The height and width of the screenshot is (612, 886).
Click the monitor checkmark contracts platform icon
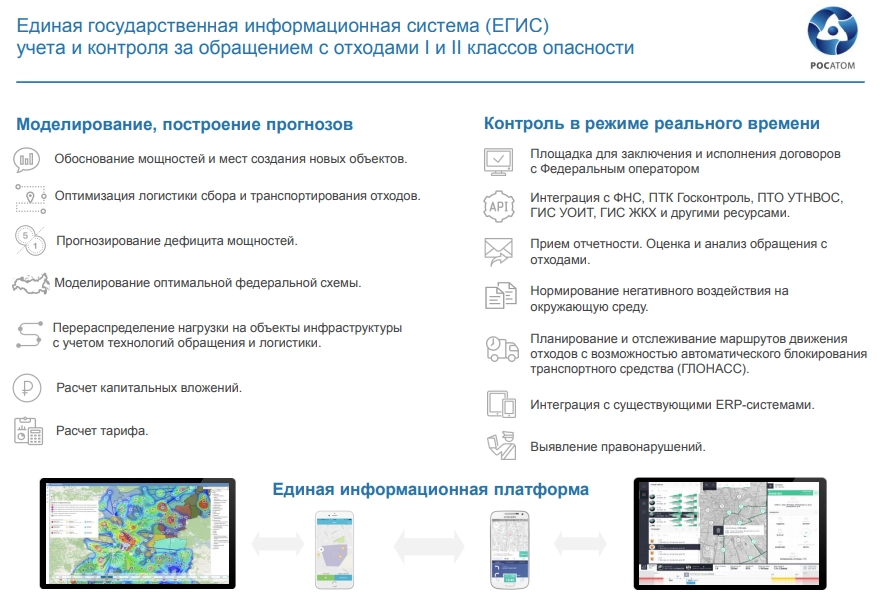(x=498, y=160)
